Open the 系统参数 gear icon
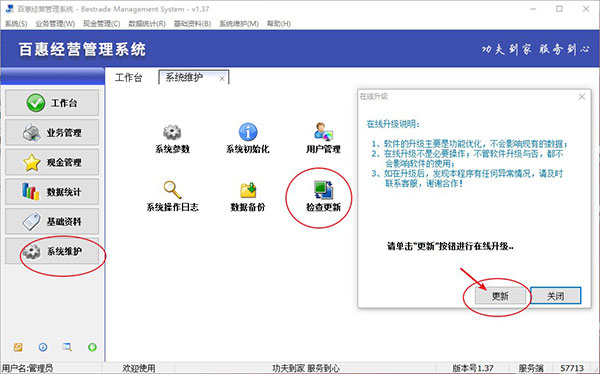This screenshot has width=600, height=374. 172,132
